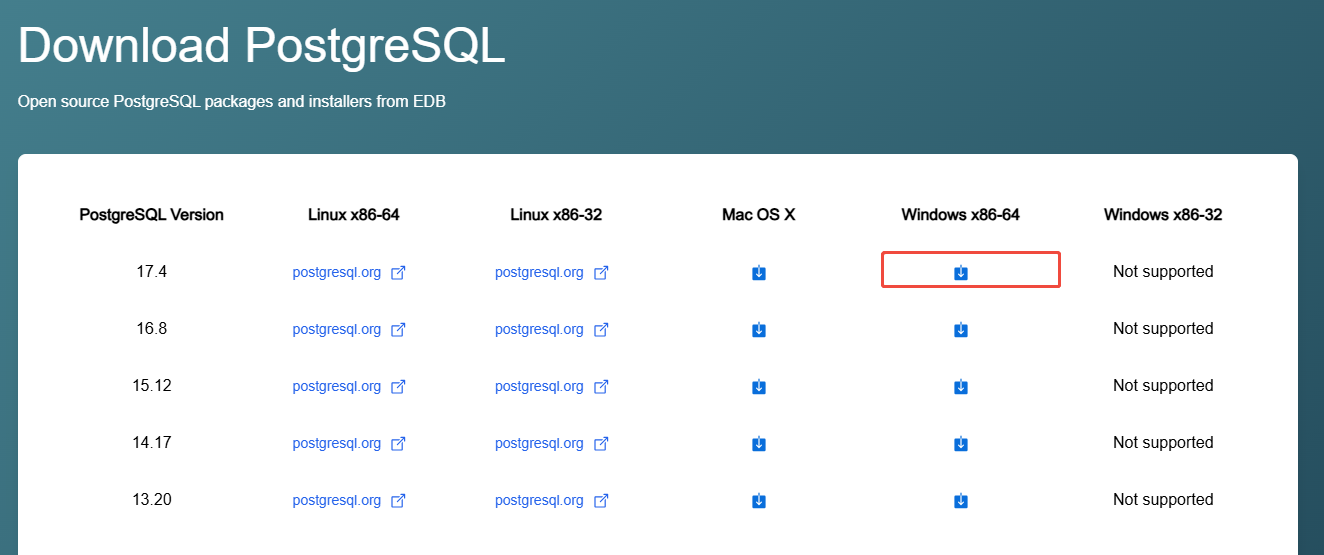The height and width of the screenshot is (555, 1324).
Task: Open postgresql.org link for 13.20 Linux x86-64
Action: point(337,500)
